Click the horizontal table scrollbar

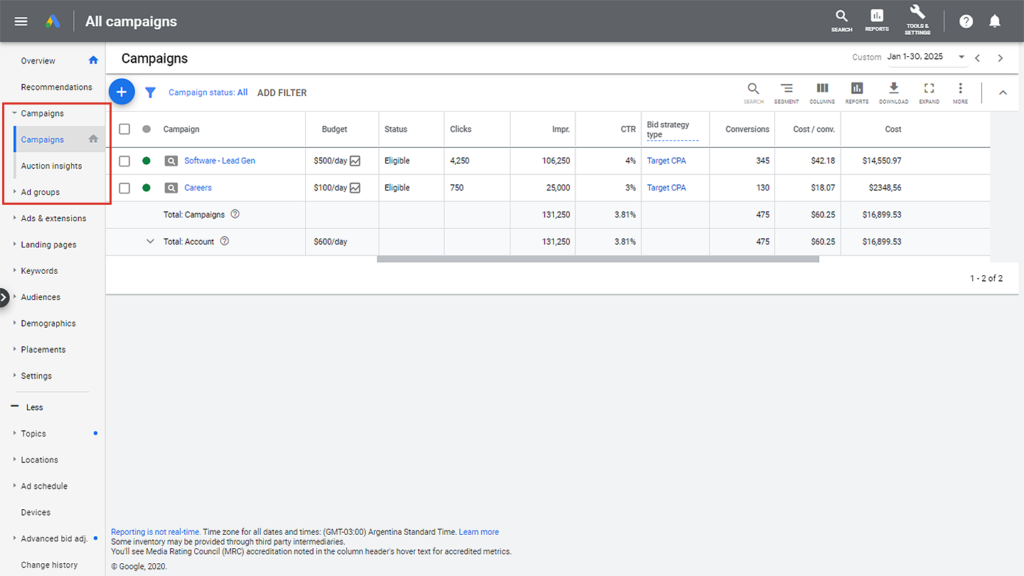[x=597, y=259]
